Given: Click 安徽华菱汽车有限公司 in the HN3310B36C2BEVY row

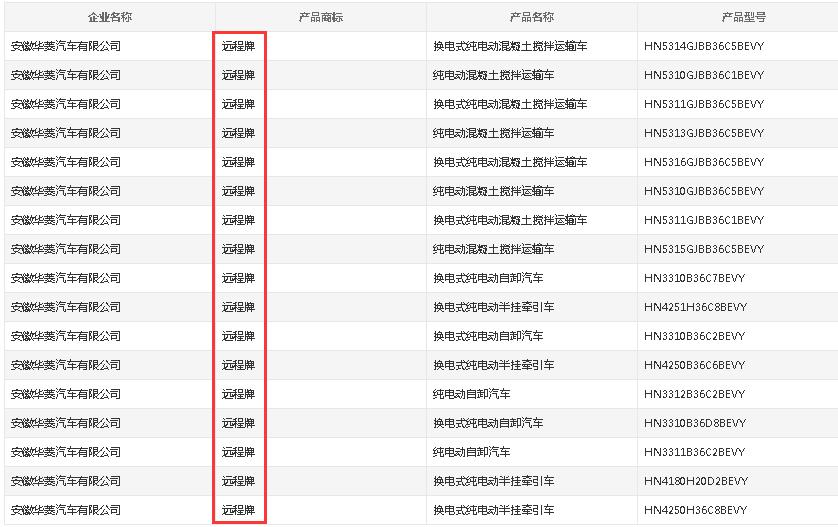Looking at the screenshot, I should pyautogui.click(x=66, y=336).
